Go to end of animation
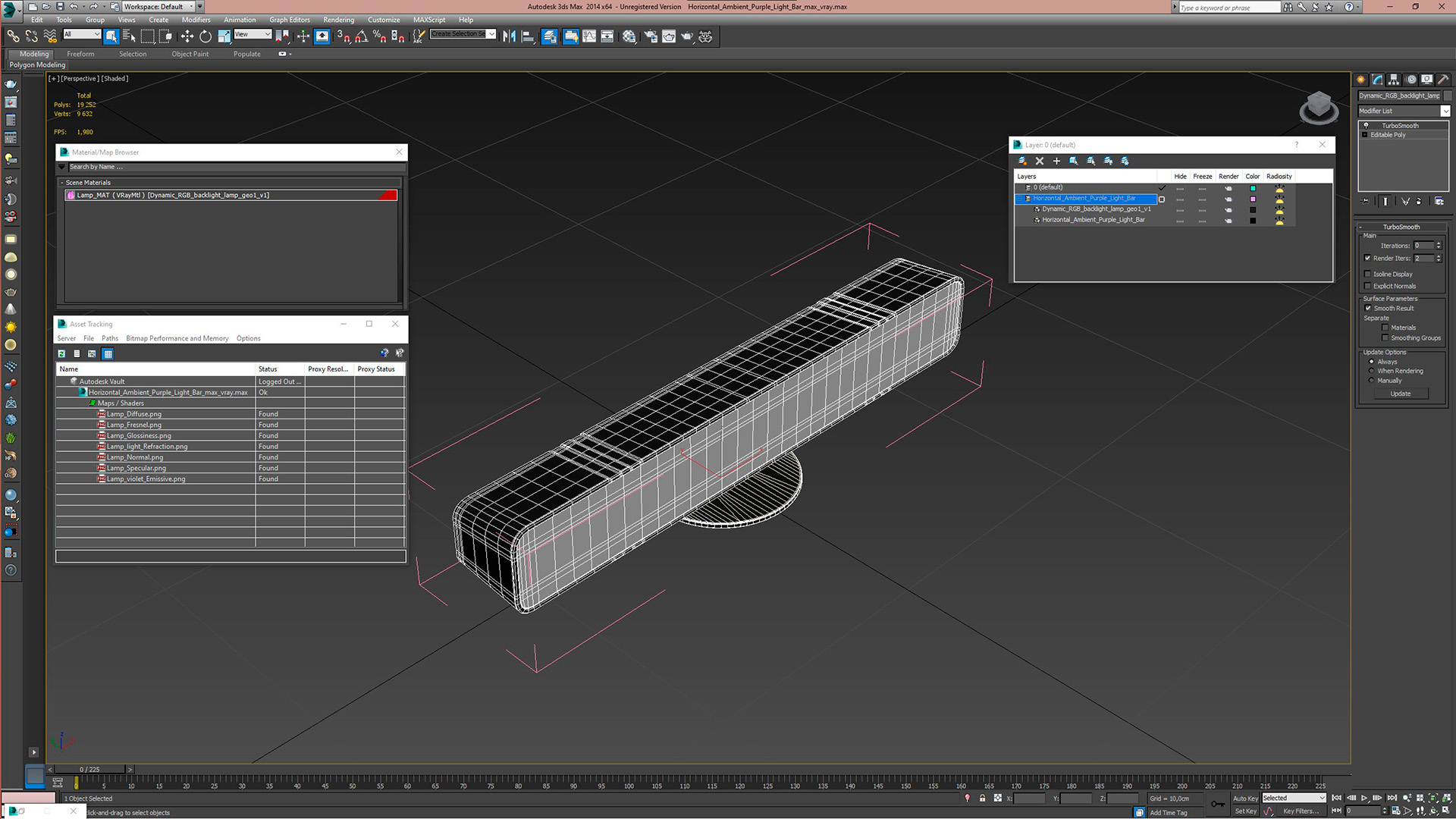1456x819 pixels. 1392,798
